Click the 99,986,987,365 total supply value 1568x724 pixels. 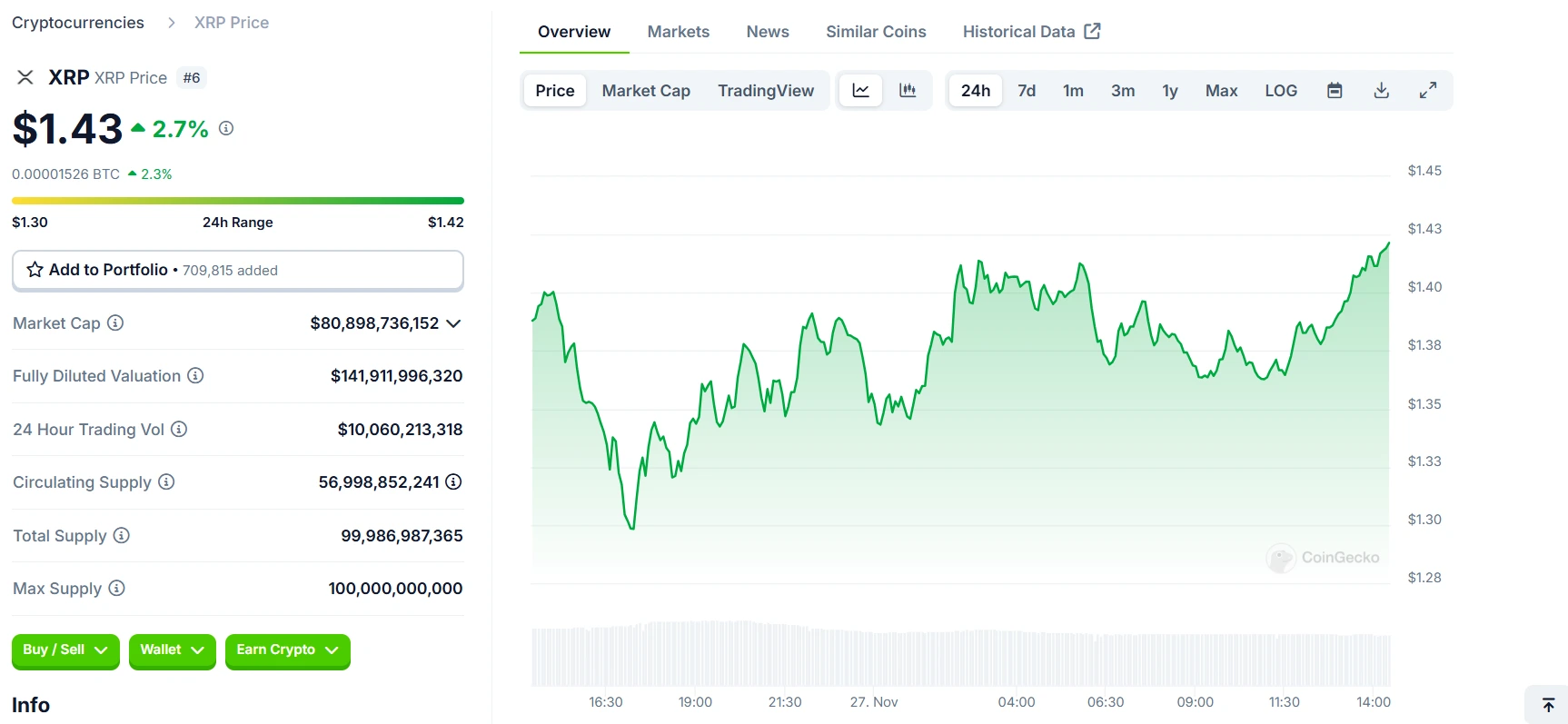point(402,535)
